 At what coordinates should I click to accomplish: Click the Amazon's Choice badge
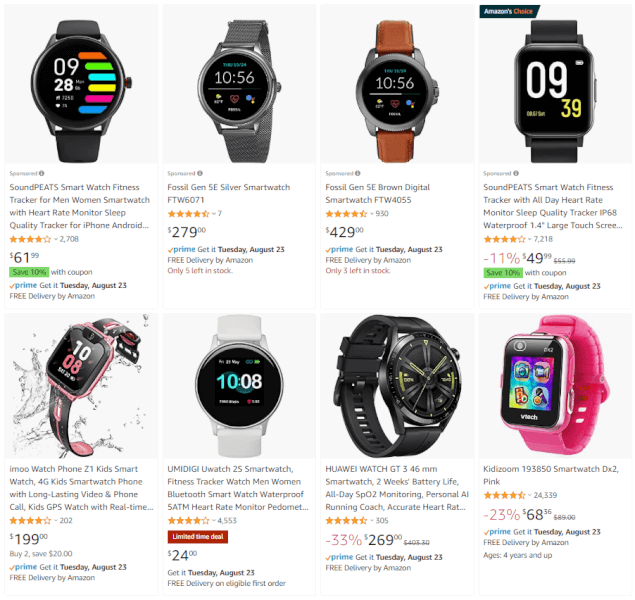[509, 11]
